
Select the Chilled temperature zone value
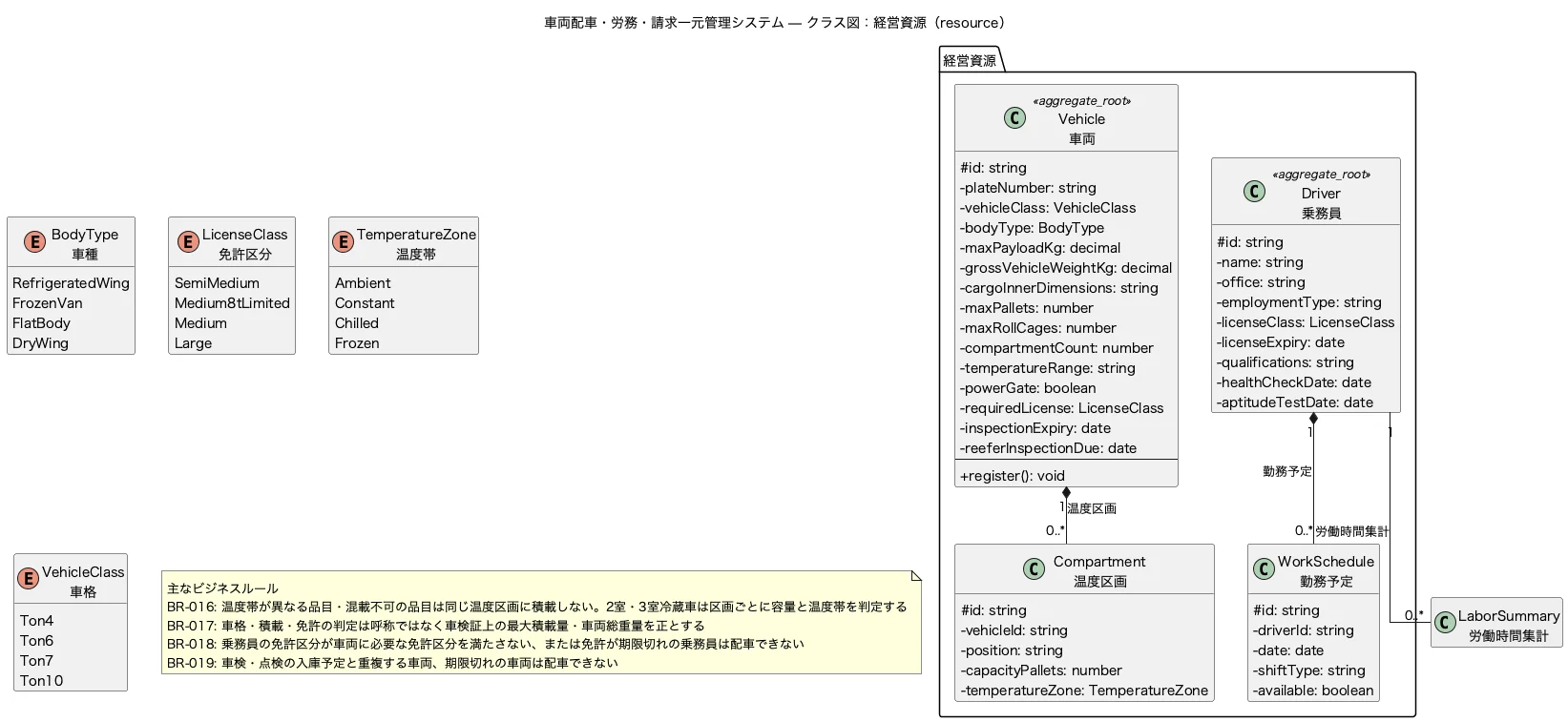tap(357, 323)
